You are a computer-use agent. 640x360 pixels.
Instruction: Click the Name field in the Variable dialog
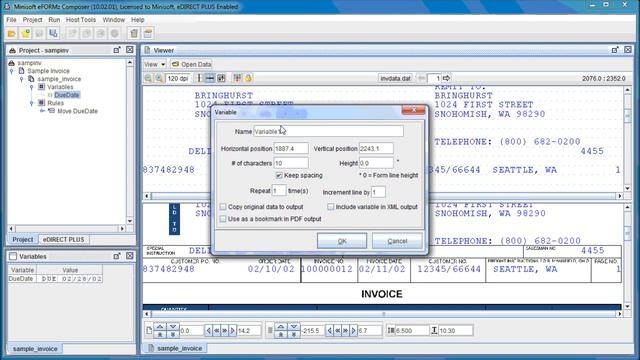click(328, 131)
